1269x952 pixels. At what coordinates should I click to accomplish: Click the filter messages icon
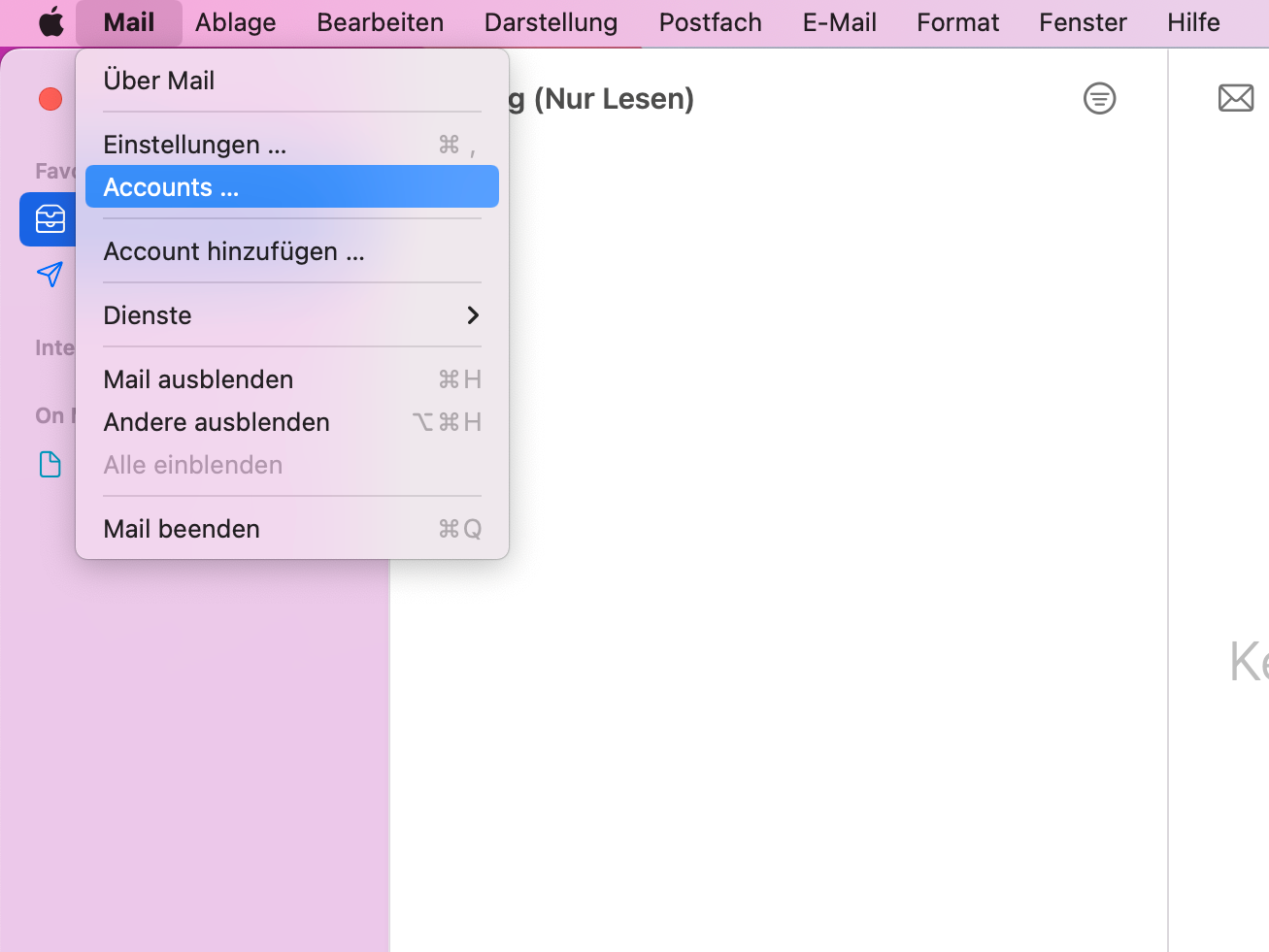1099,98
